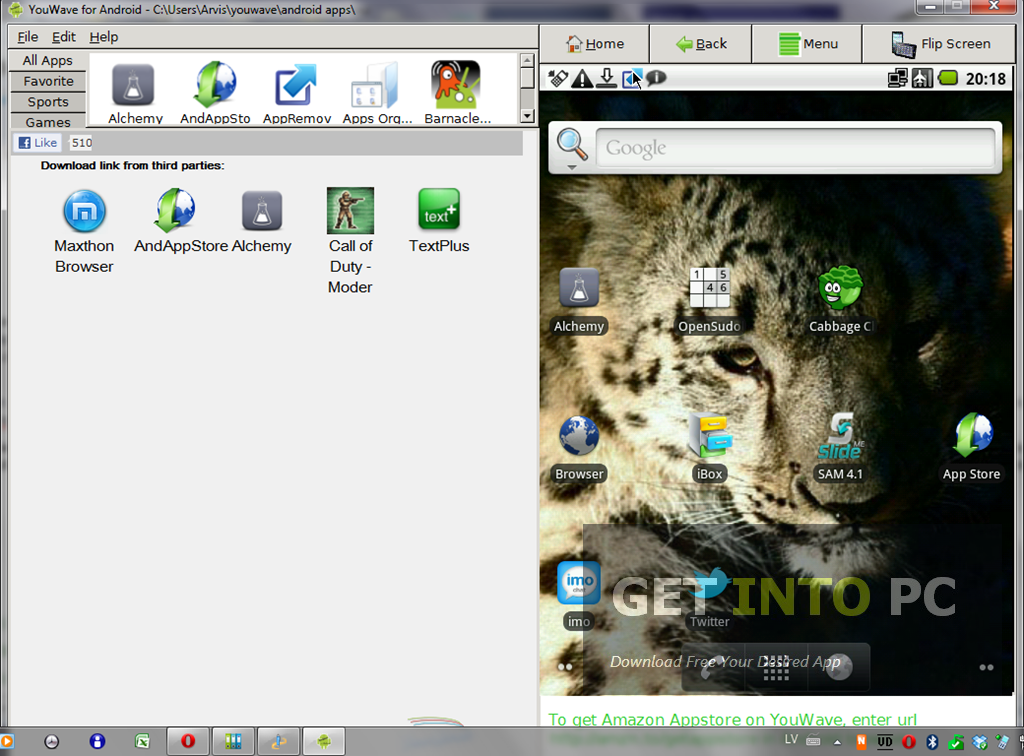Image resolution: width=1024 pixels, height=756 pixels.
Task: Tap the airplane mode status icon
Action: [x=922, y=78]
